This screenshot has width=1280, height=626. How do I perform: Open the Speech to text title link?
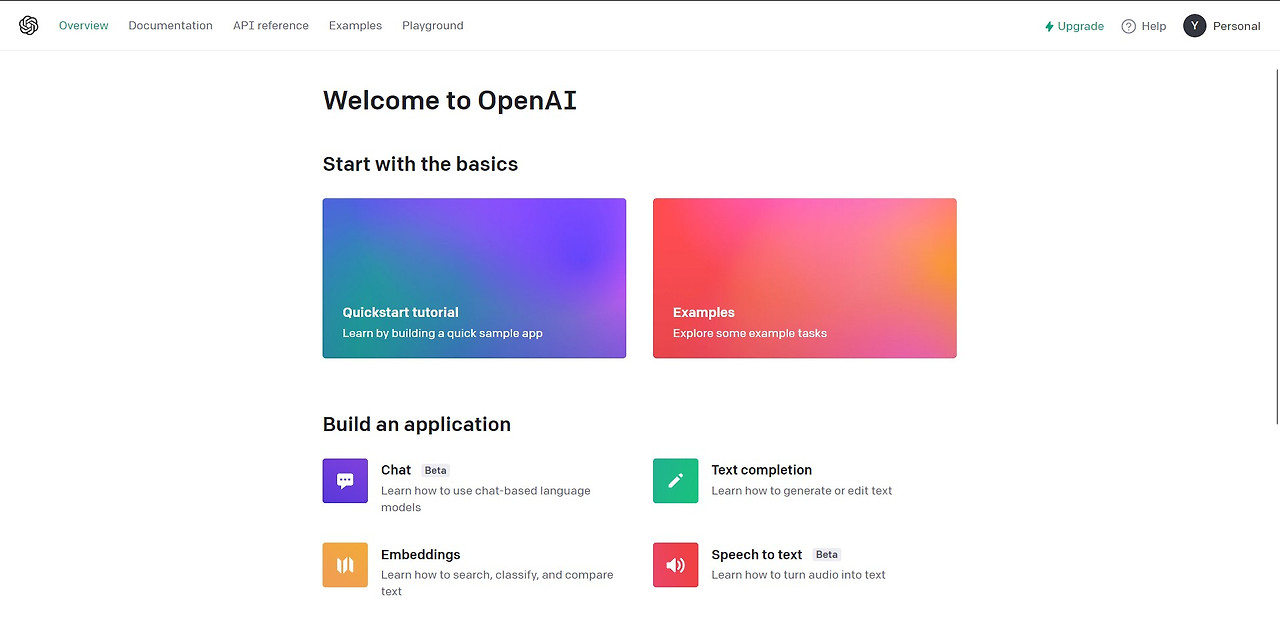pyautogui.click(x=757, y=554)
